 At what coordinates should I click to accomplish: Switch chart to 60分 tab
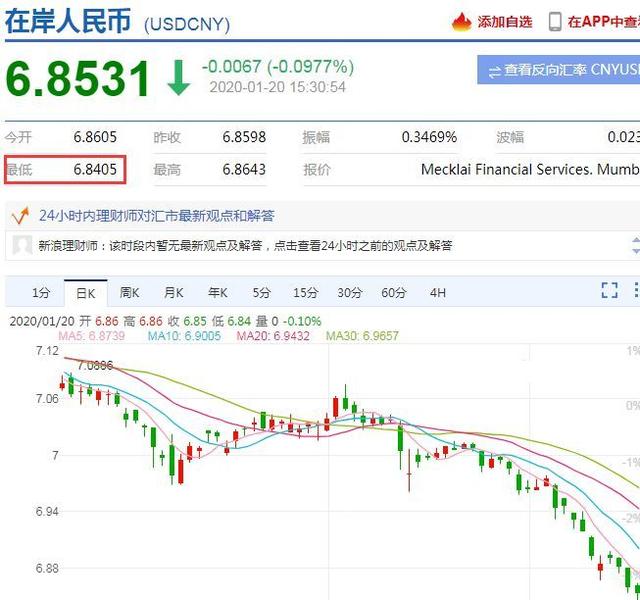tap(394, 293)
